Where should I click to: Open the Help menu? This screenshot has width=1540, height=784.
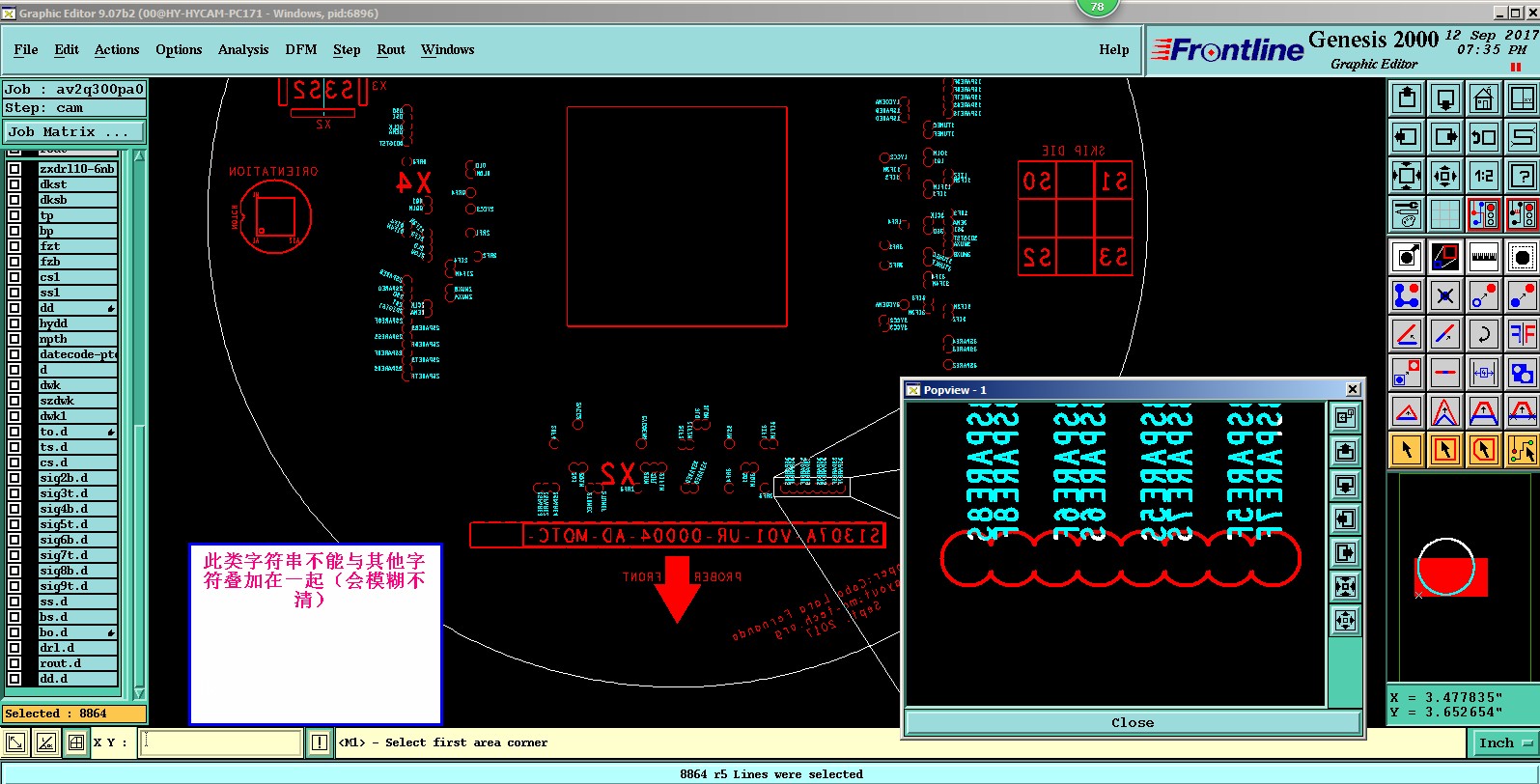1113,50
